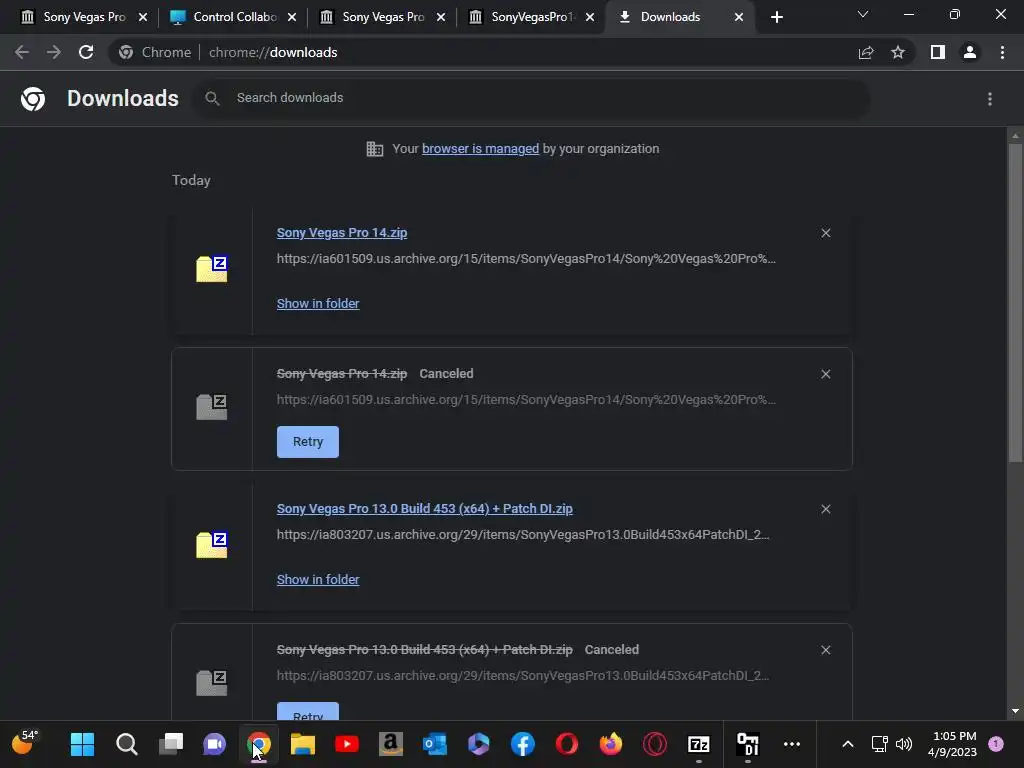Remove Sony Vegas Pro 14.zip from list

pos(825,233)
